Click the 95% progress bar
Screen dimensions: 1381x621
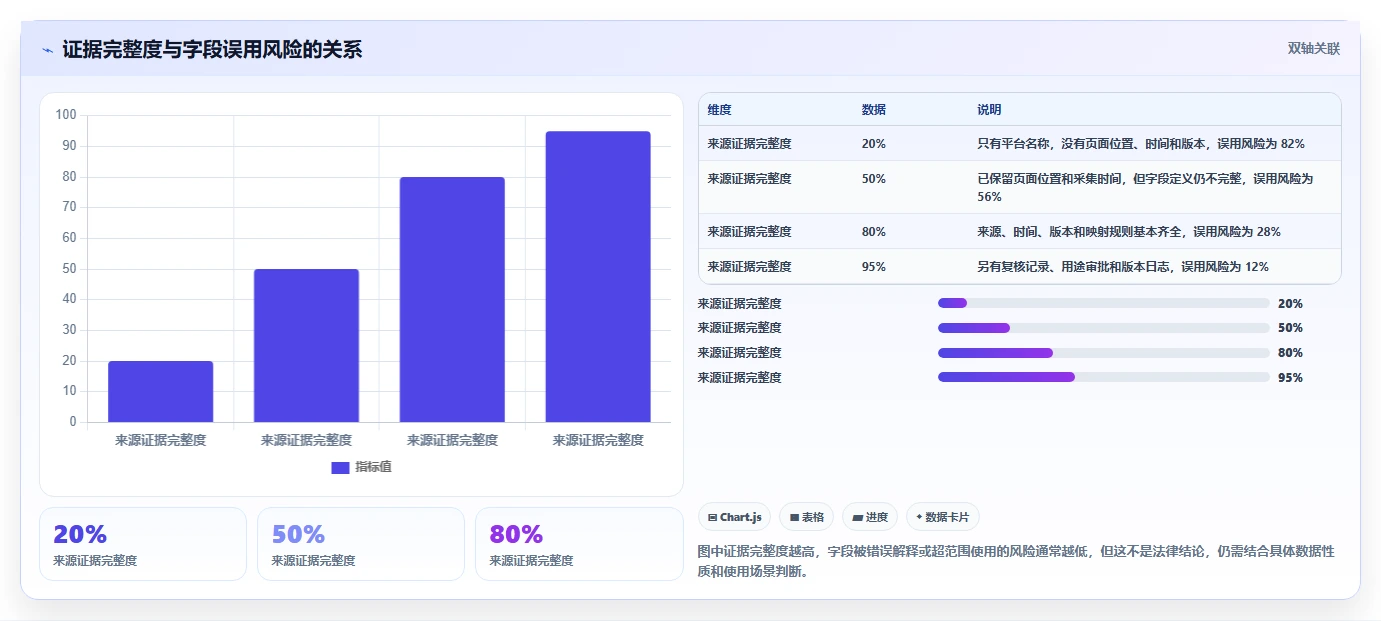pos(1104,377)
